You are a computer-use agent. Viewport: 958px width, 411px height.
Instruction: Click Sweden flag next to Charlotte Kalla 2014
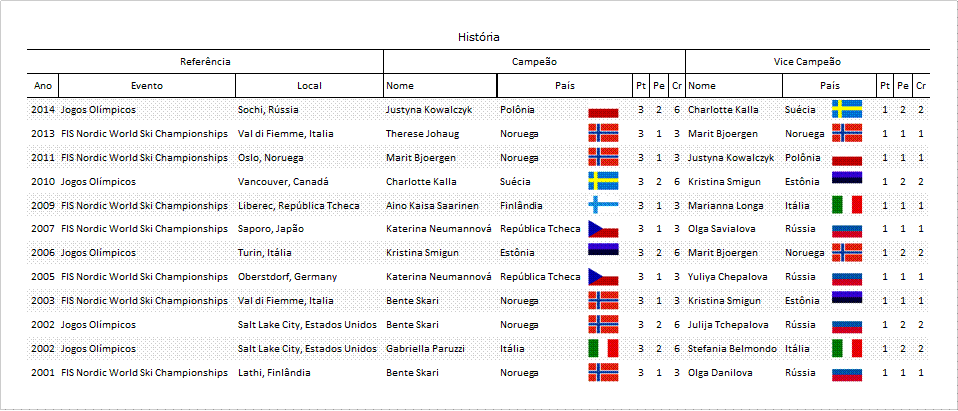click(847, 108)
